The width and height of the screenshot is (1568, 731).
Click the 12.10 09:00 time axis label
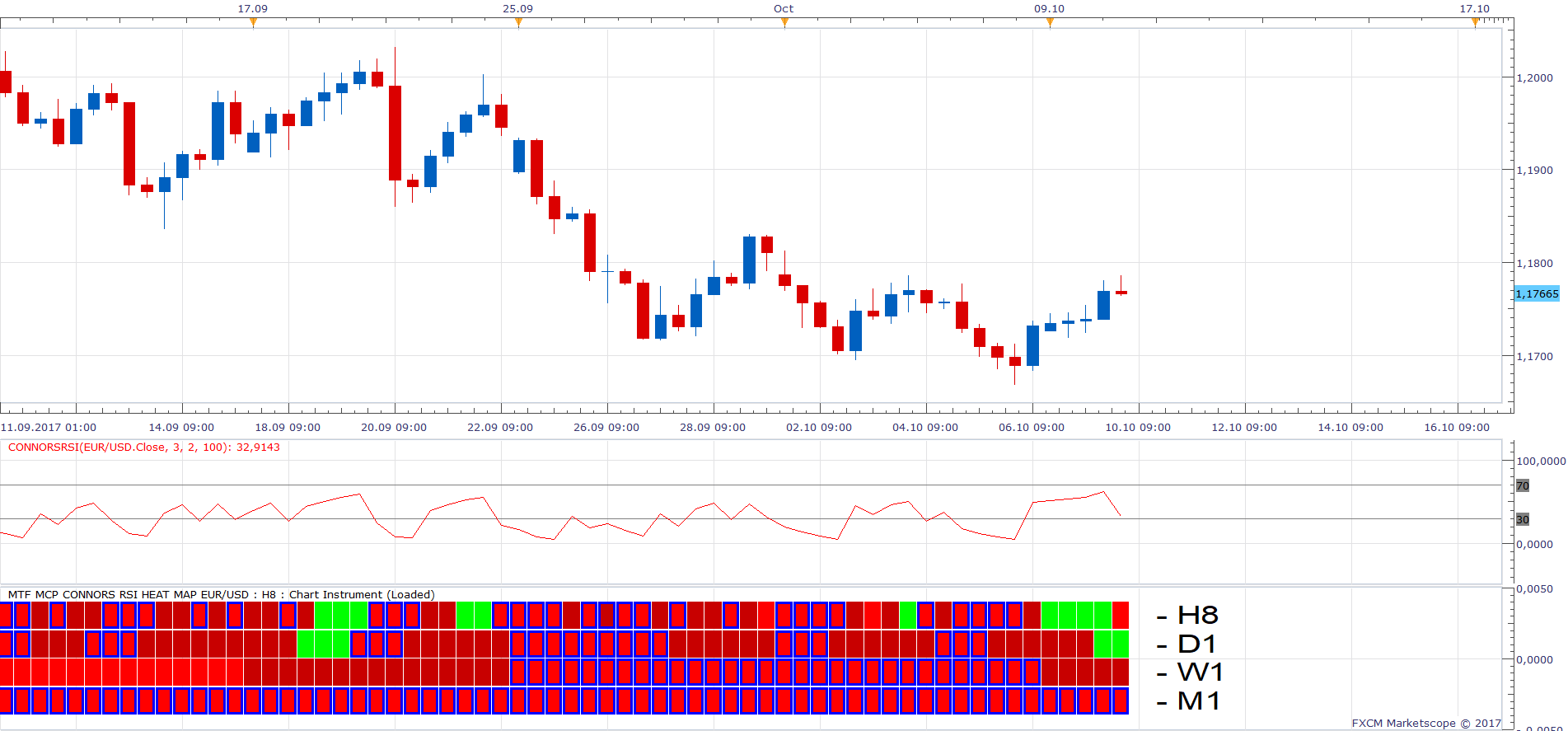[x=1244, y=427]
